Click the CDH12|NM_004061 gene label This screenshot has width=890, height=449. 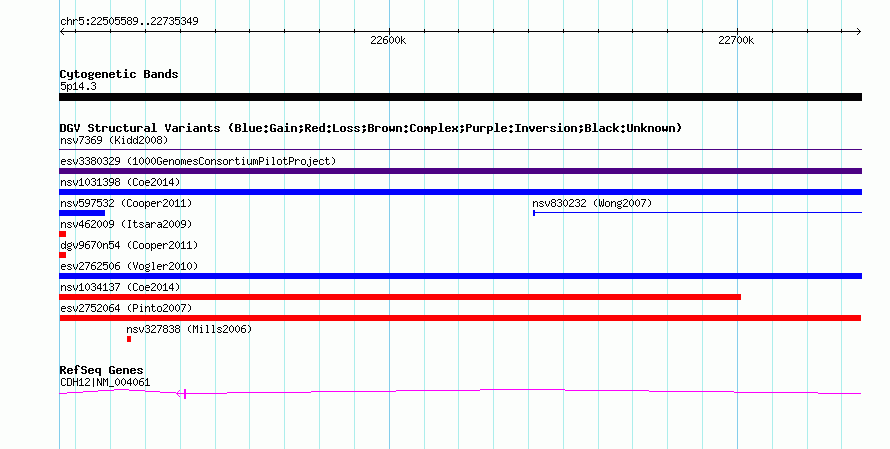(x=105, y=383)
